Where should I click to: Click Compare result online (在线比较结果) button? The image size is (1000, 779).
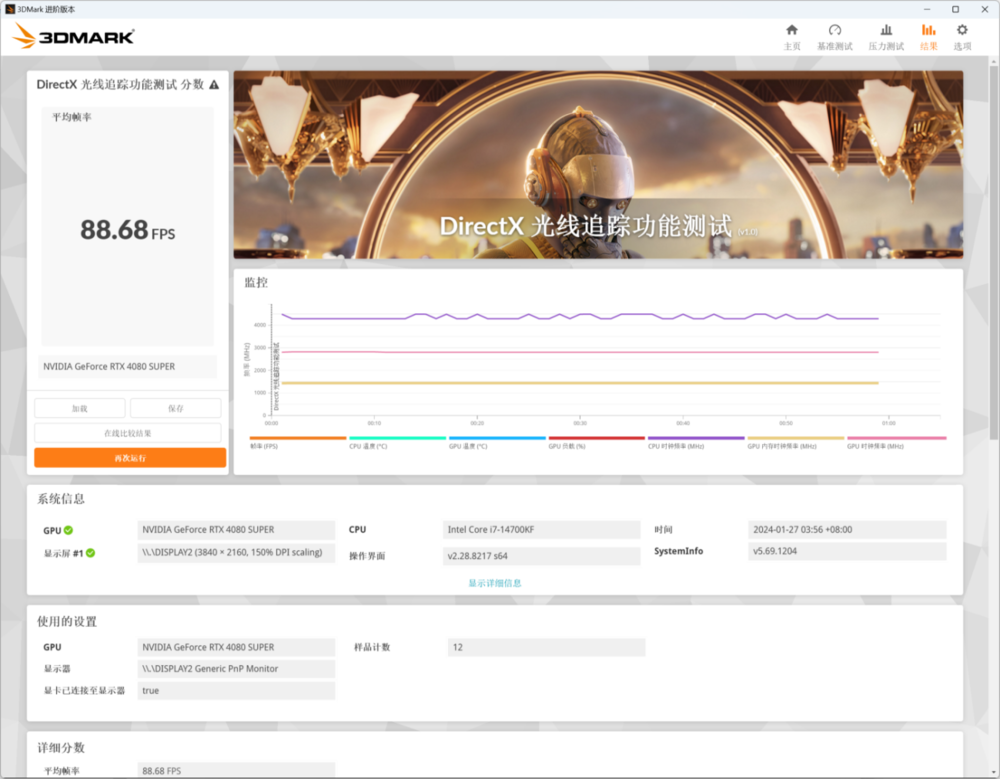(x=128, y=433)
